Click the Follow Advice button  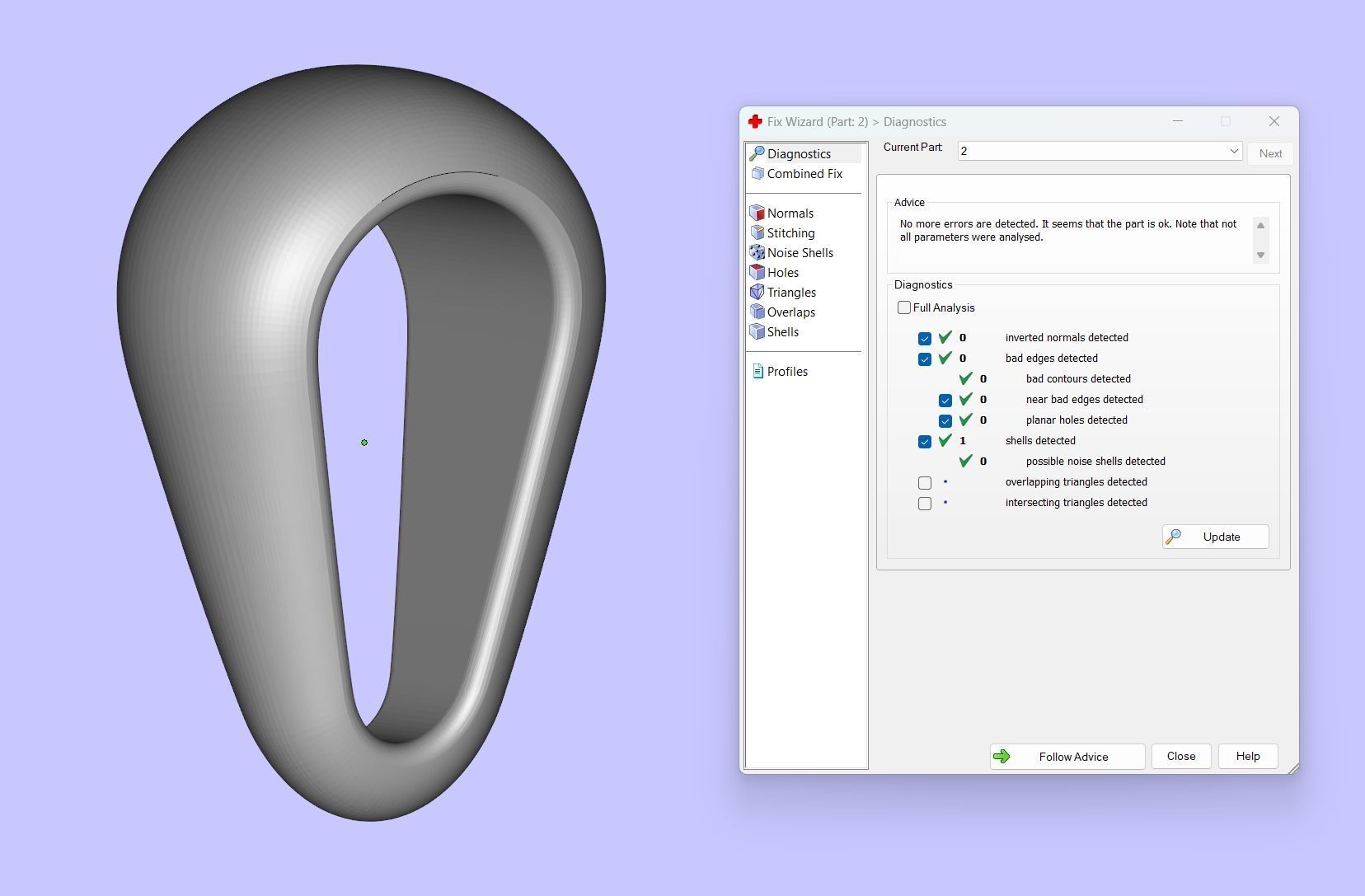[x=1067, y=757]
